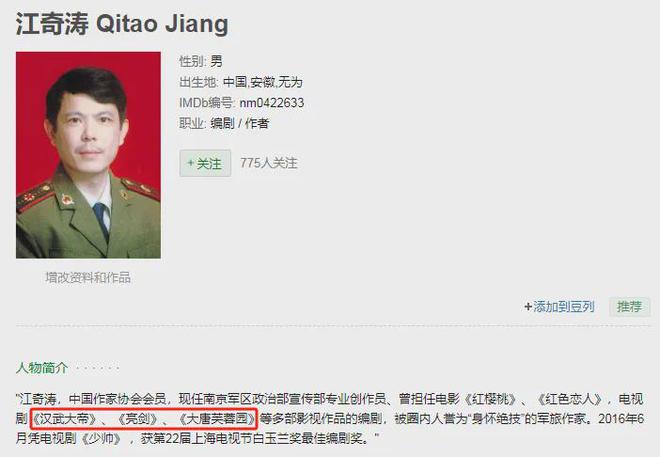Screen dimensions: 660x457
Task: Click the 增改资料和作品 edit link
Action: (88, 277)
